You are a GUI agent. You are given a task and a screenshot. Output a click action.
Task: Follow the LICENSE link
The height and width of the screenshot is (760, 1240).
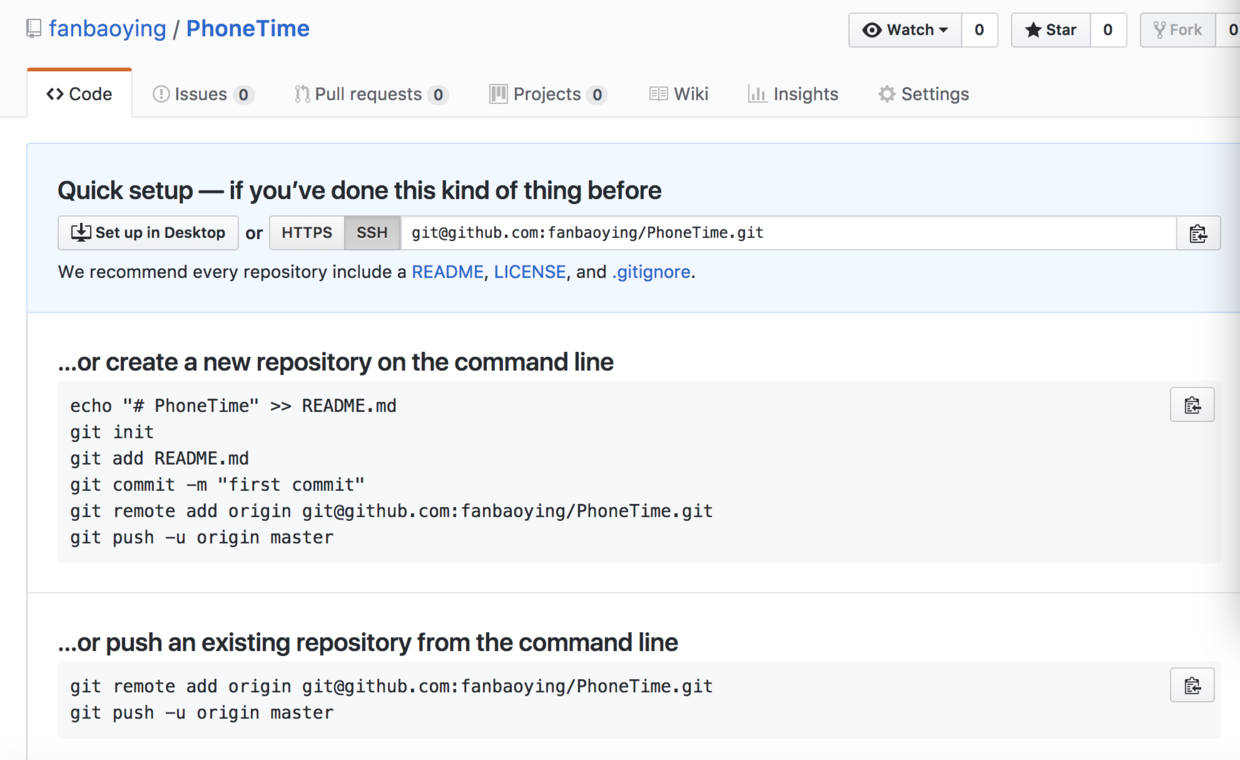pos(530,272)
